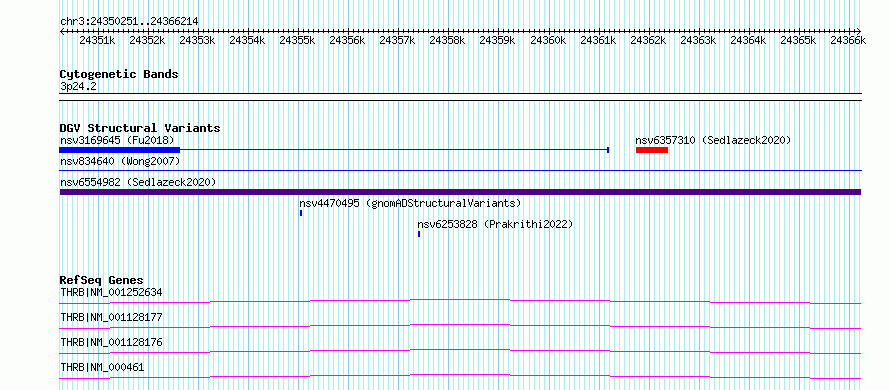Select the THRB|NM_001252634 transcript label

111,293
